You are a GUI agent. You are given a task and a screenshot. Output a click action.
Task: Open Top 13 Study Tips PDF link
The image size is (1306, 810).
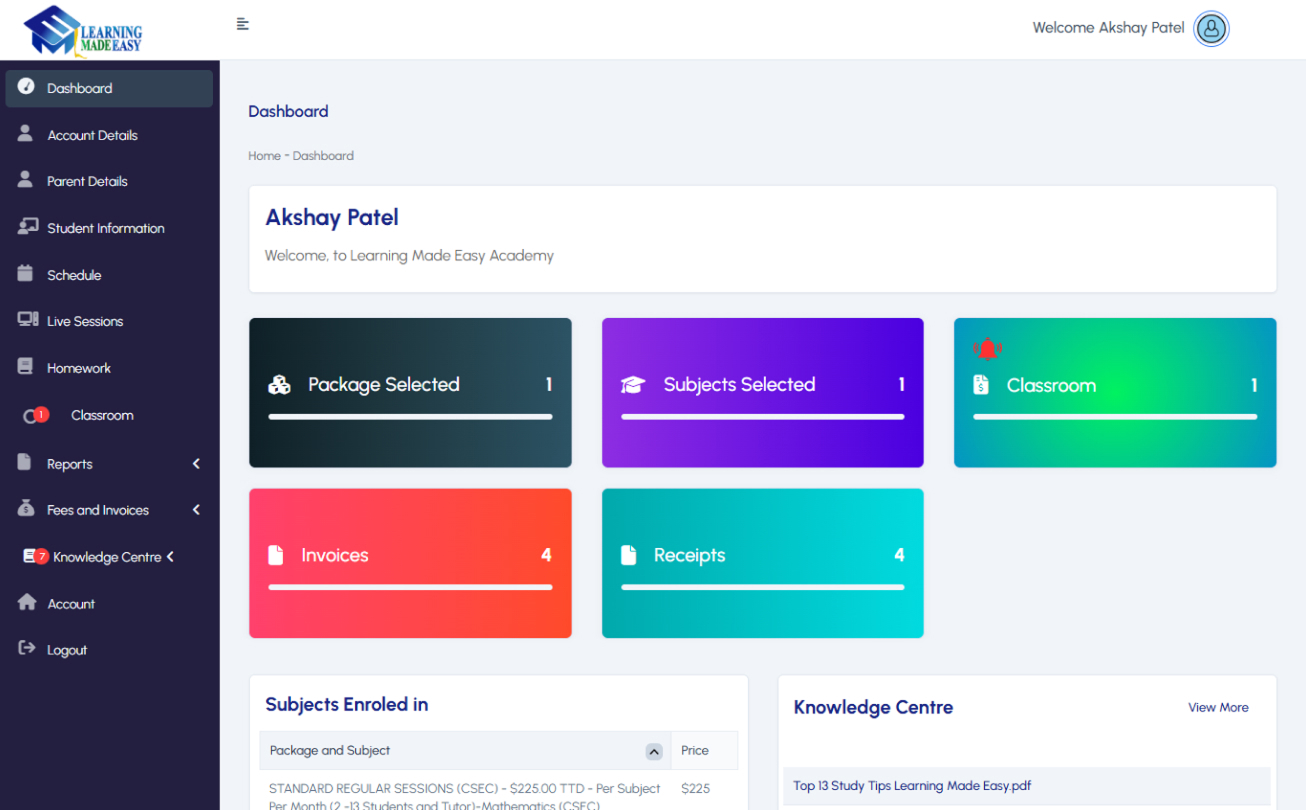912,785
